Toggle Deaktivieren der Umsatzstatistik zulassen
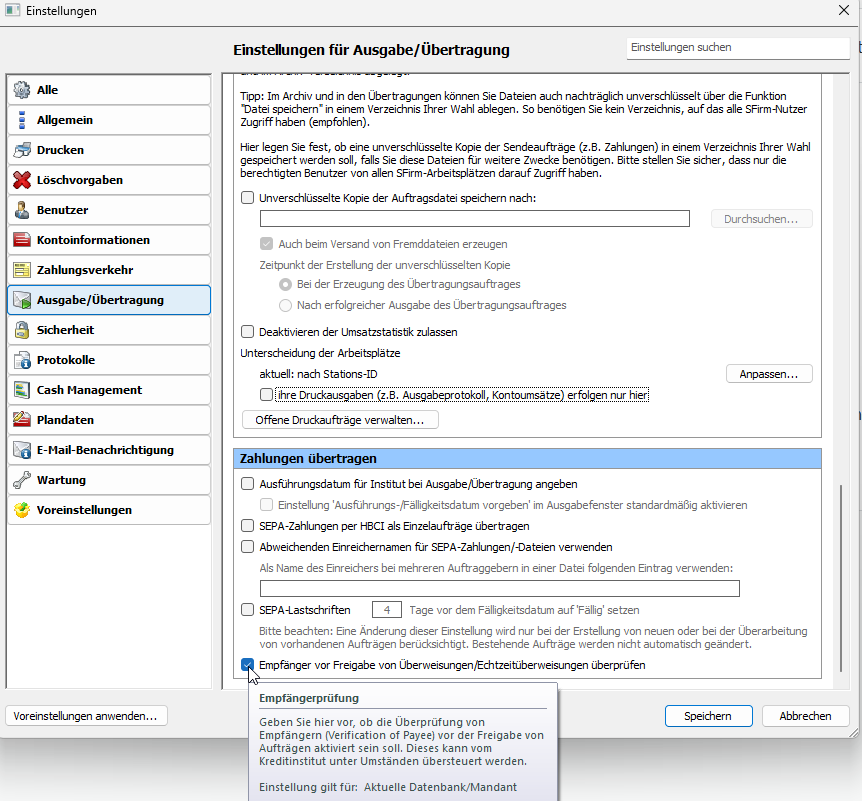Screen dimensions: 862x801 [x=248, y=332]
